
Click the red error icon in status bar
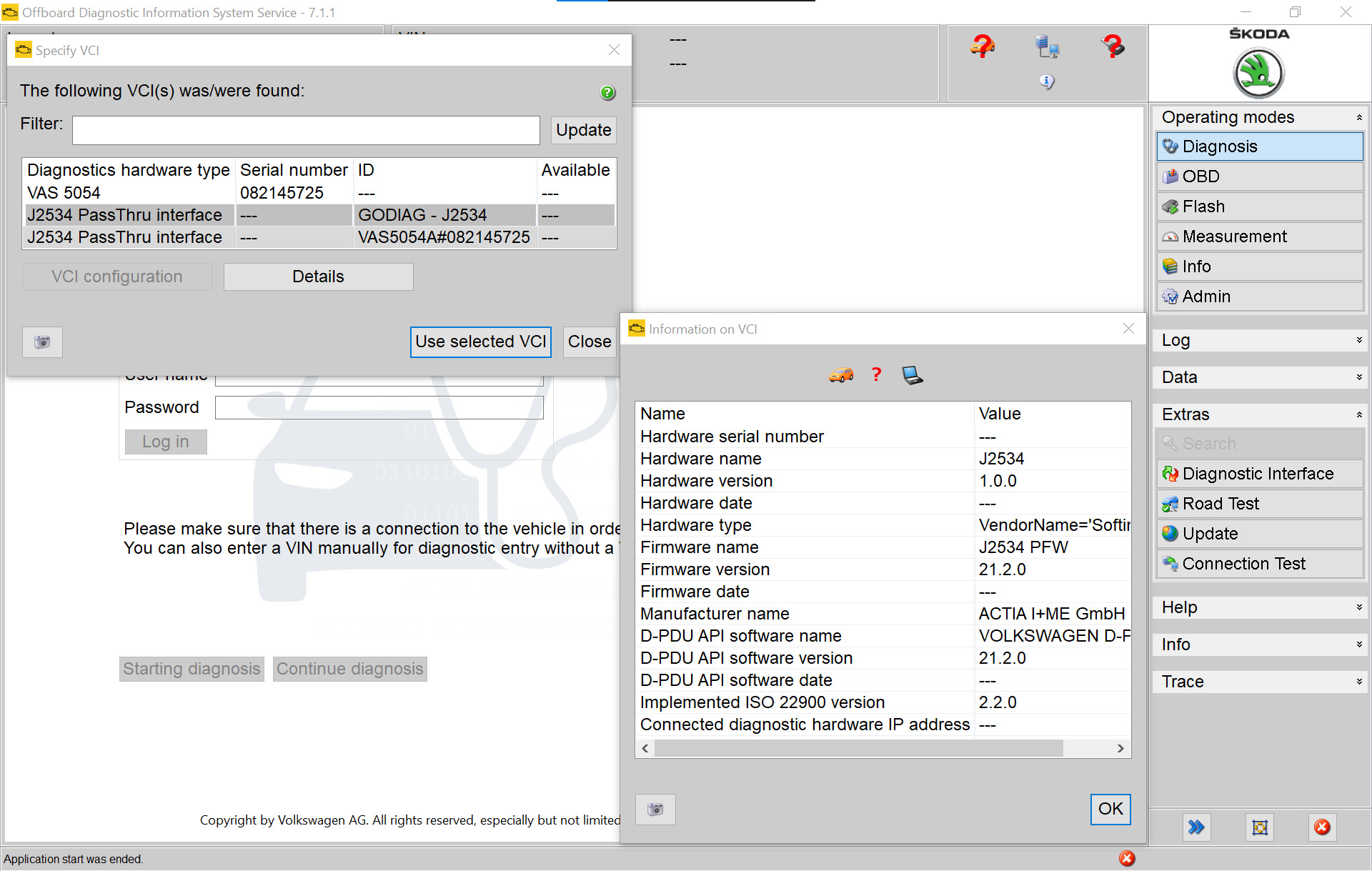pyautogui.click(x=1127, y=858)
